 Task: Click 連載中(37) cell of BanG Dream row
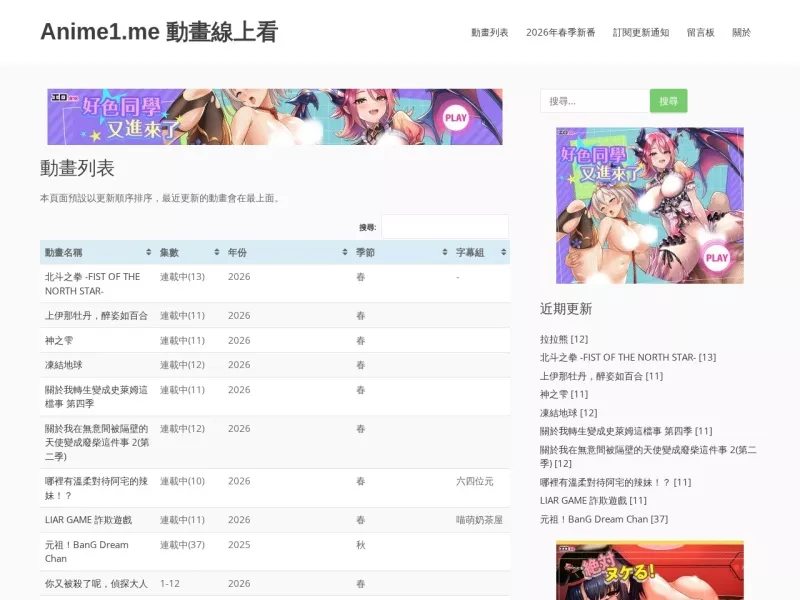point(182,545)
